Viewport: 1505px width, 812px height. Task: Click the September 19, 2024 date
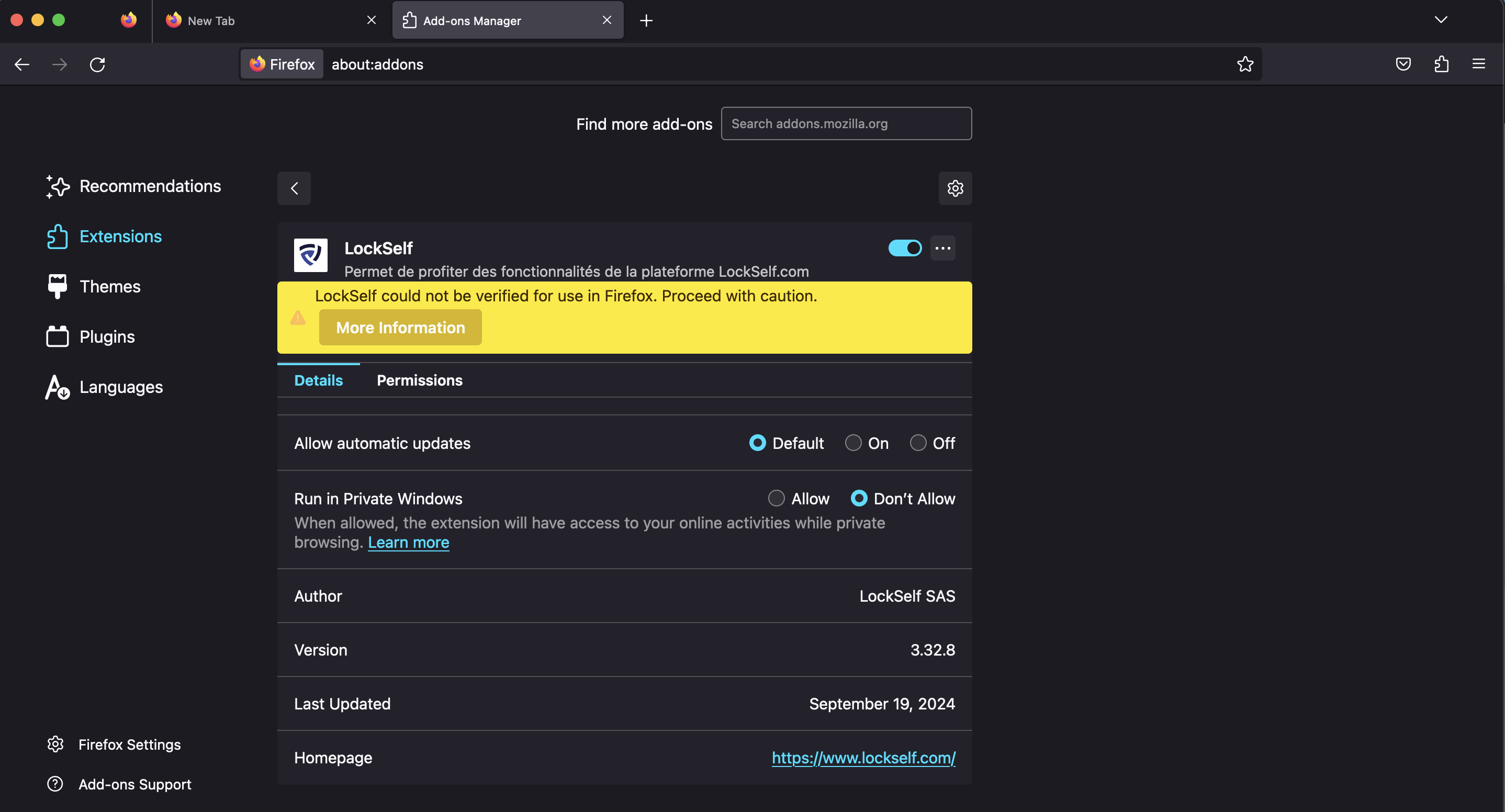tap(882, 704)
